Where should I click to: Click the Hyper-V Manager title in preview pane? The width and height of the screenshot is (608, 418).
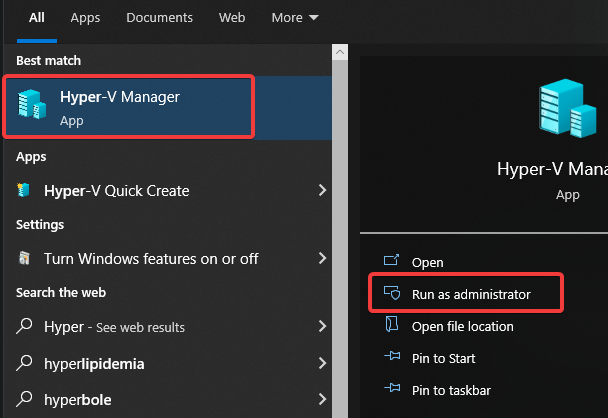point(553,169)
